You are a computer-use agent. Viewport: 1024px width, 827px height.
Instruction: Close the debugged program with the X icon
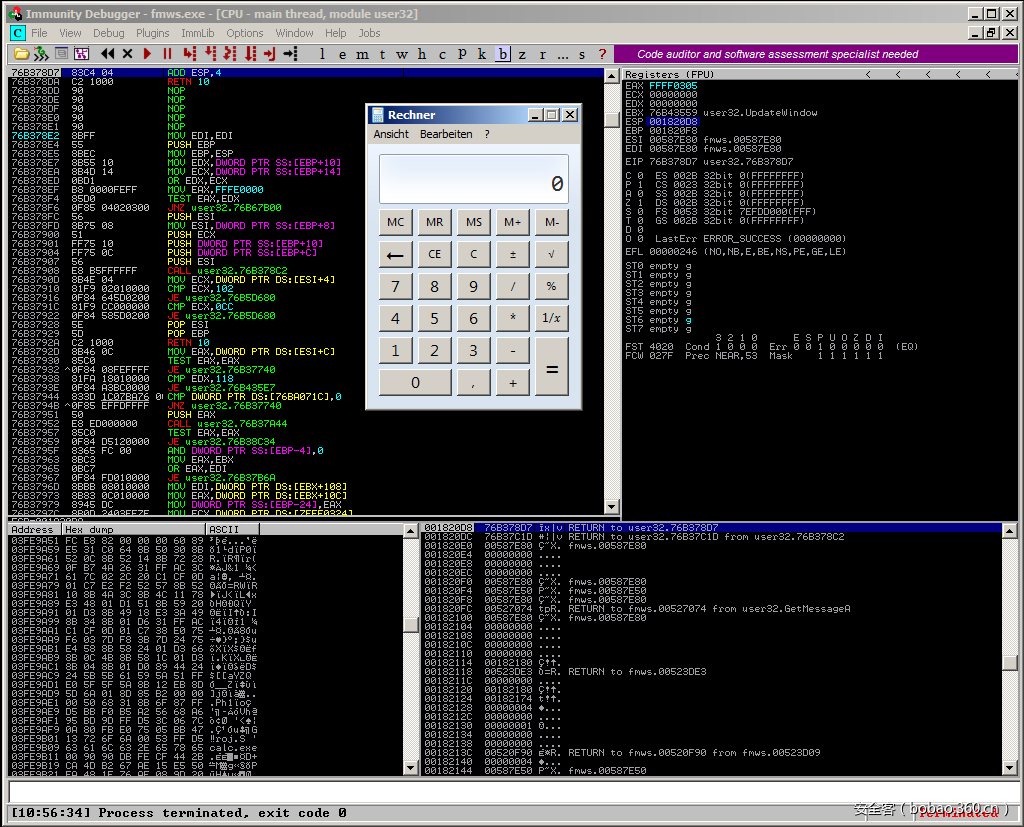(x=127, y=54)
